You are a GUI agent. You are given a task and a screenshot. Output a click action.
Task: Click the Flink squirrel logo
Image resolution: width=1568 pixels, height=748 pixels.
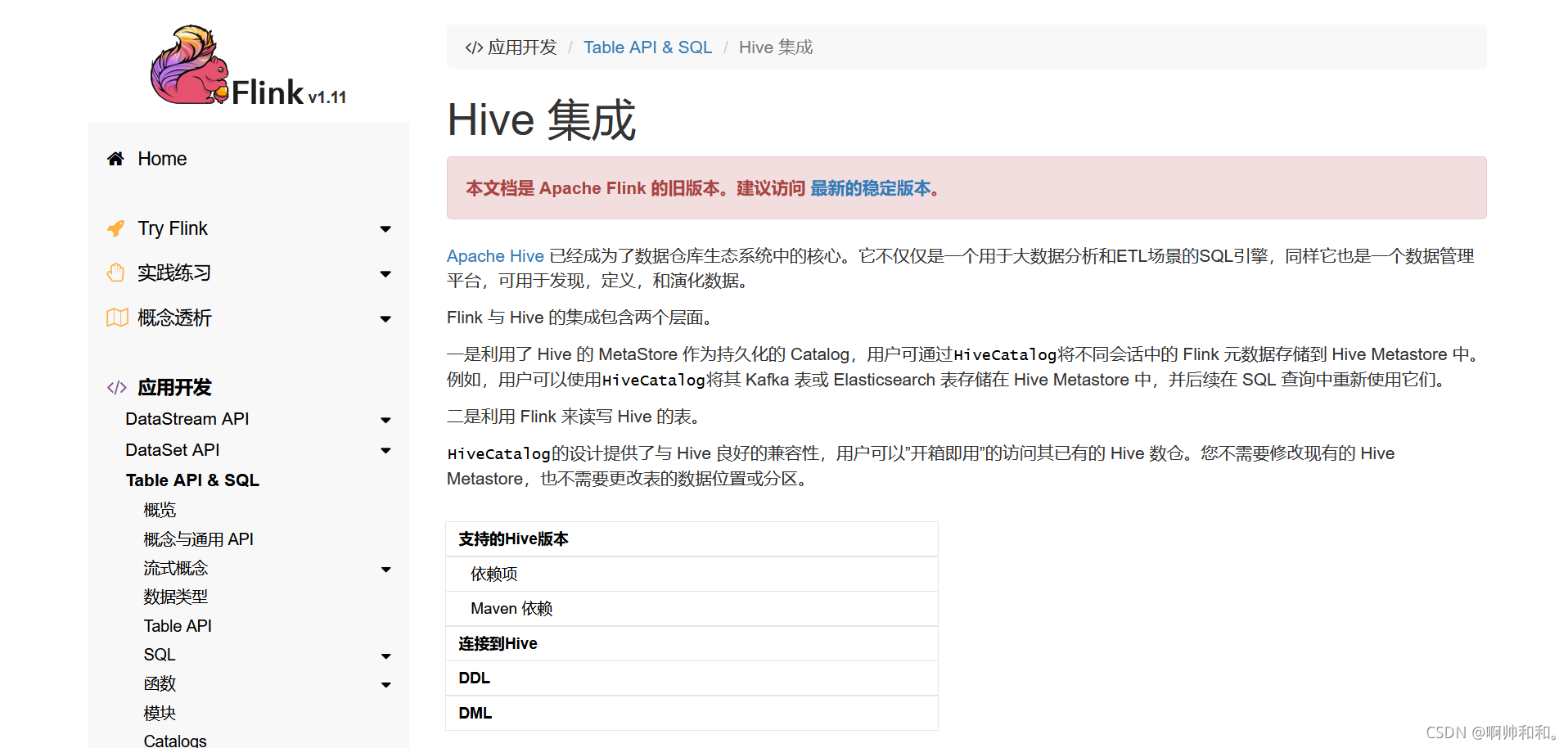[190, 65]
